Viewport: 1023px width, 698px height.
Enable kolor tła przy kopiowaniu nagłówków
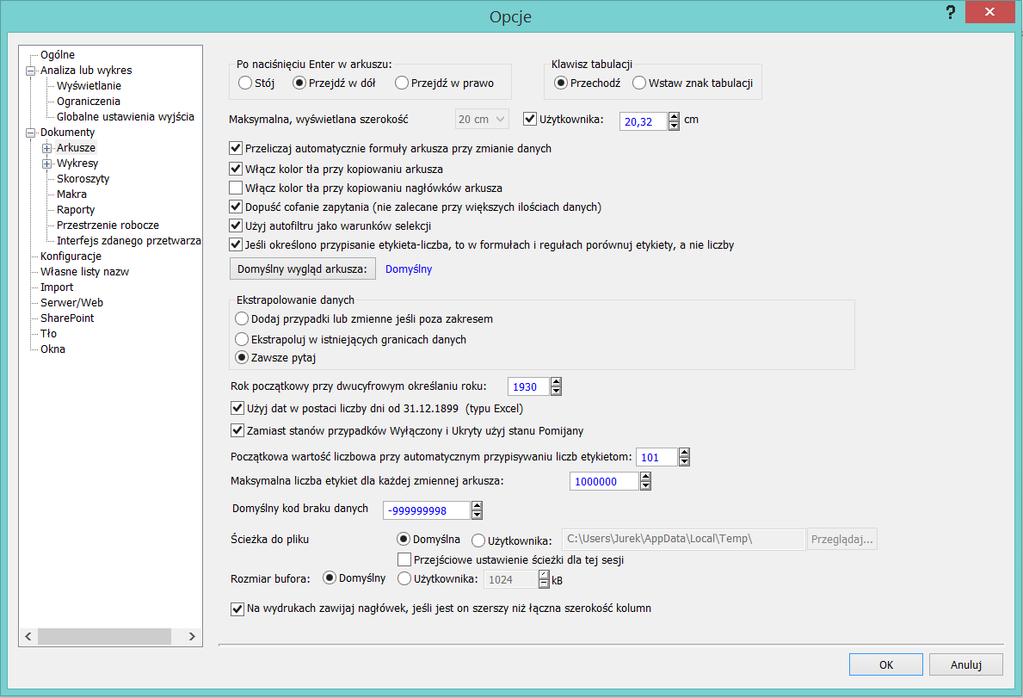(236, 188)
